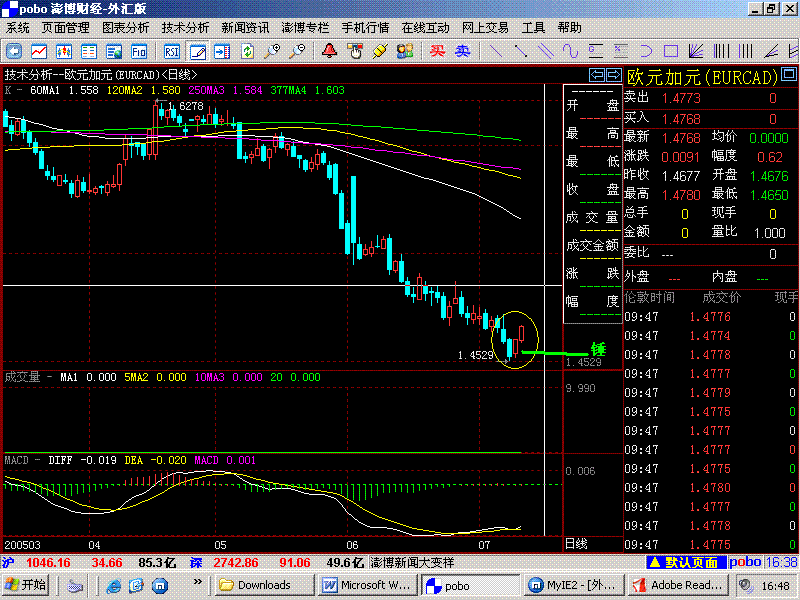Screen dimensions: 800x600
Task: Open the red line trend chart icon
Action: point(39,52)
